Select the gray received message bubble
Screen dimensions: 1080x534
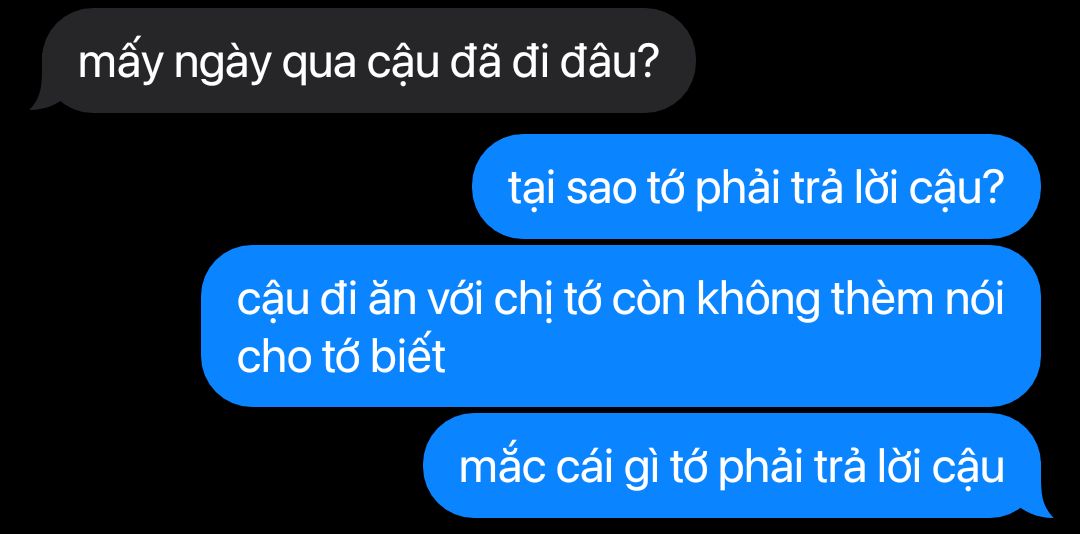click(x=363, y=61)
